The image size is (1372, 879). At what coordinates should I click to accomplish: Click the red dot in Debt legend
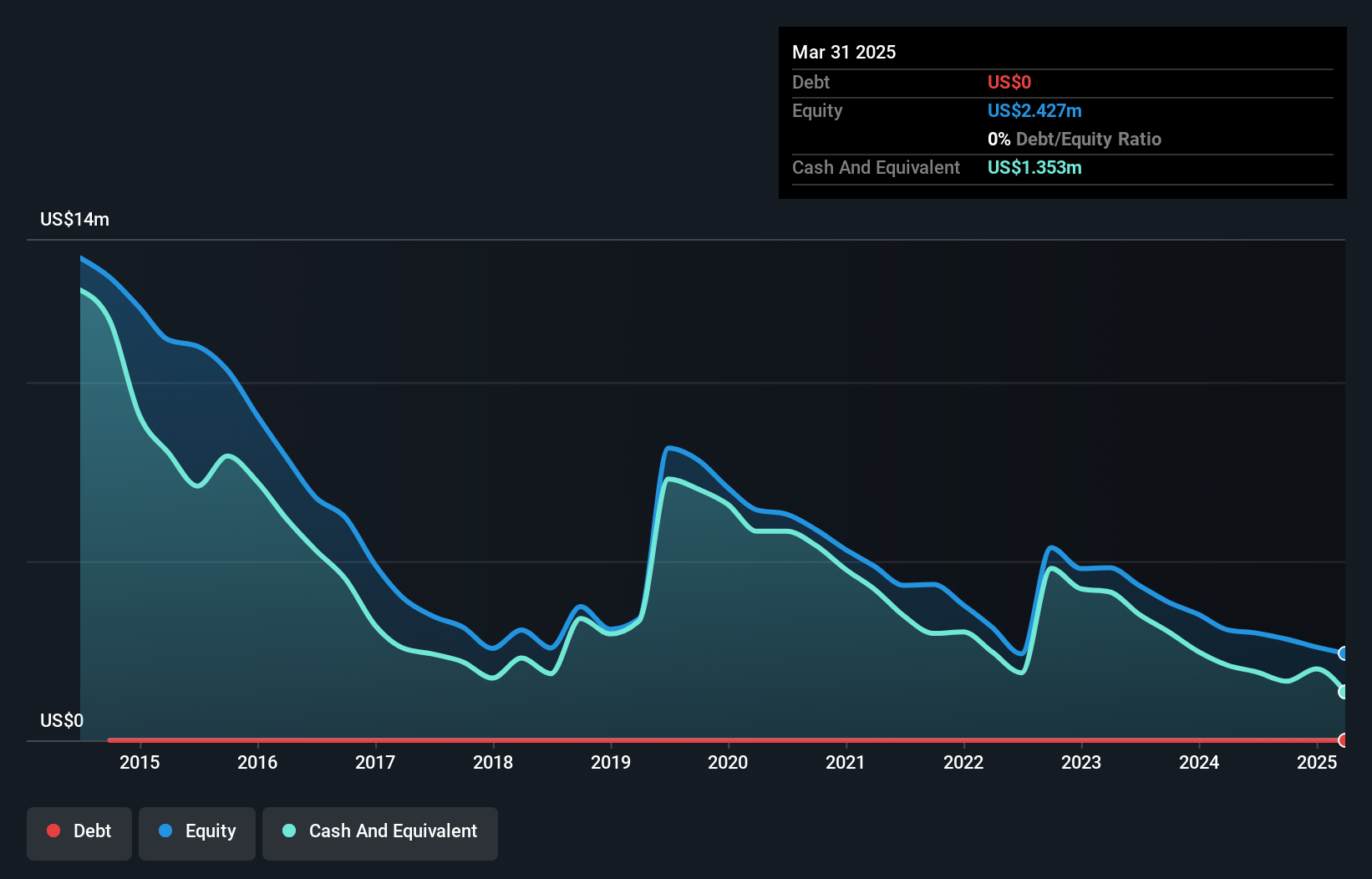coord(53,831)
